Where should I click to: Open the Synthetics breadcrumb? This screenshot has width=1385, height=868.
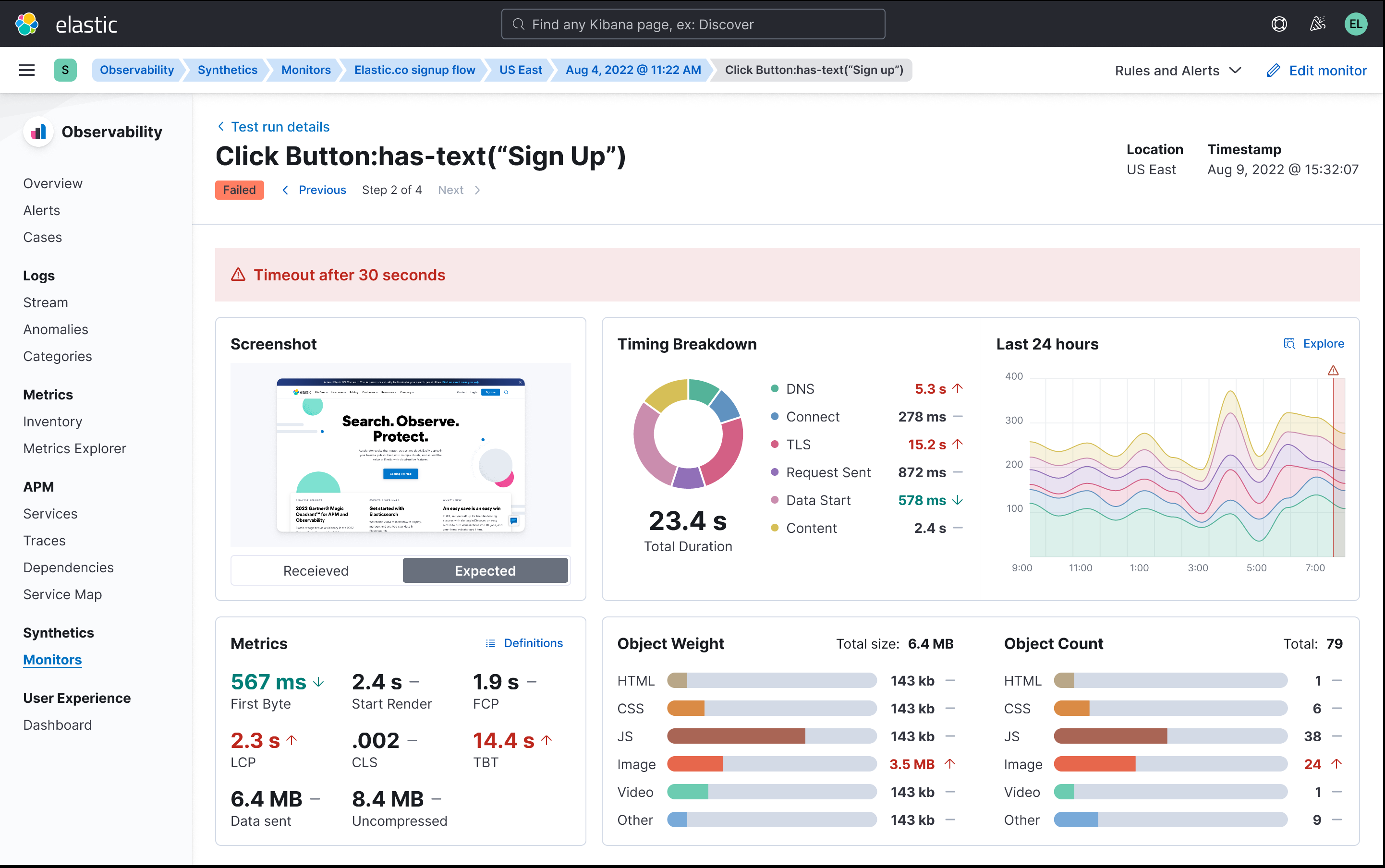point(227,70)
